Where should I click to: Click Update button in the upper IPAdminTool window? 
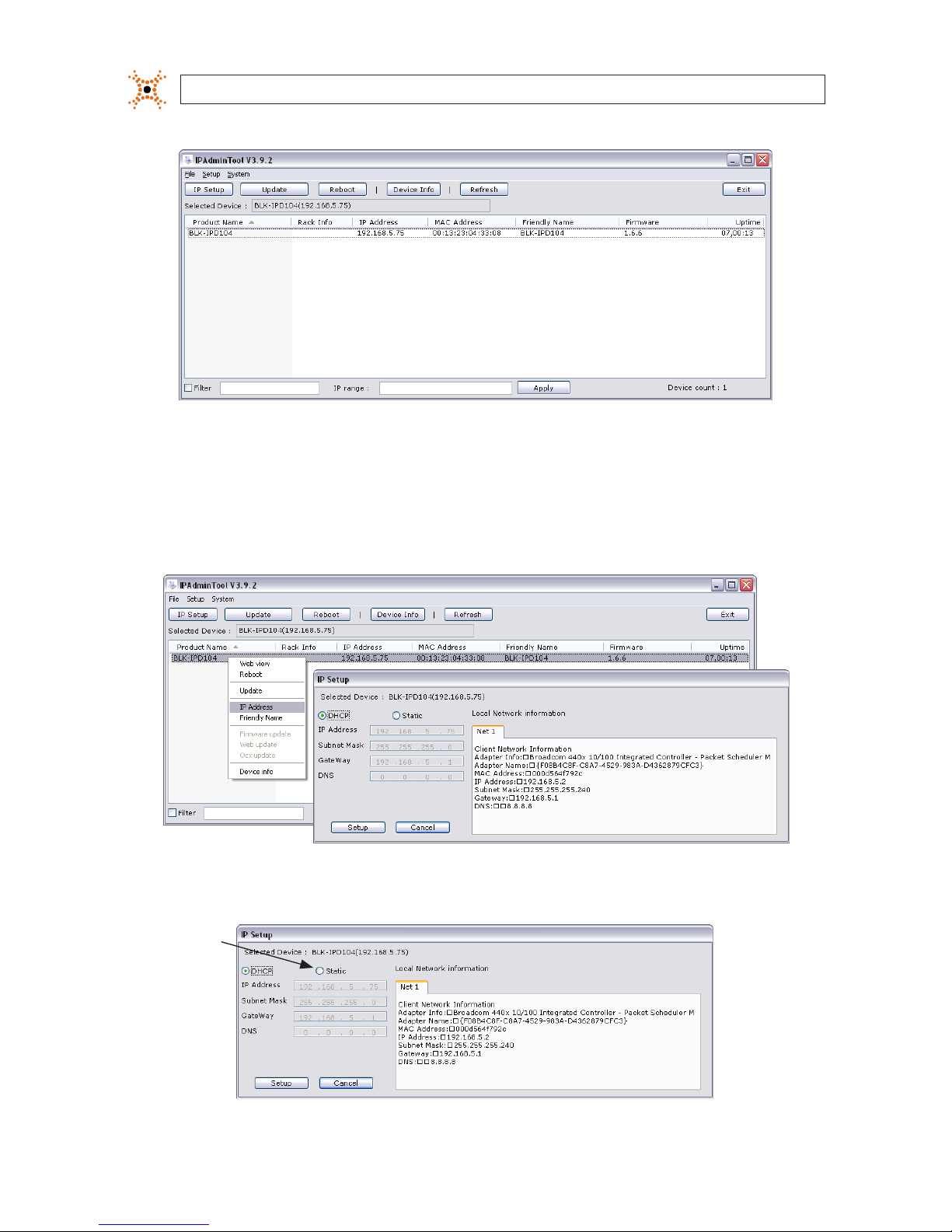coord(274,190)
